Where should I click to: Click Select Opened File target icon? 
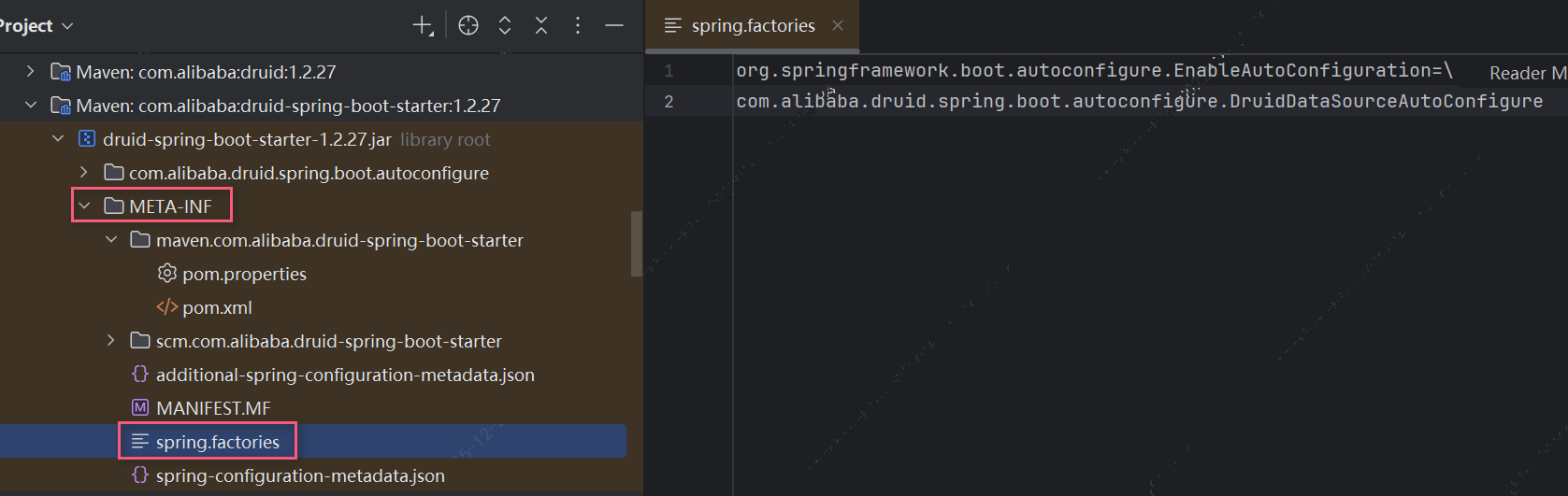click(468, 26)
